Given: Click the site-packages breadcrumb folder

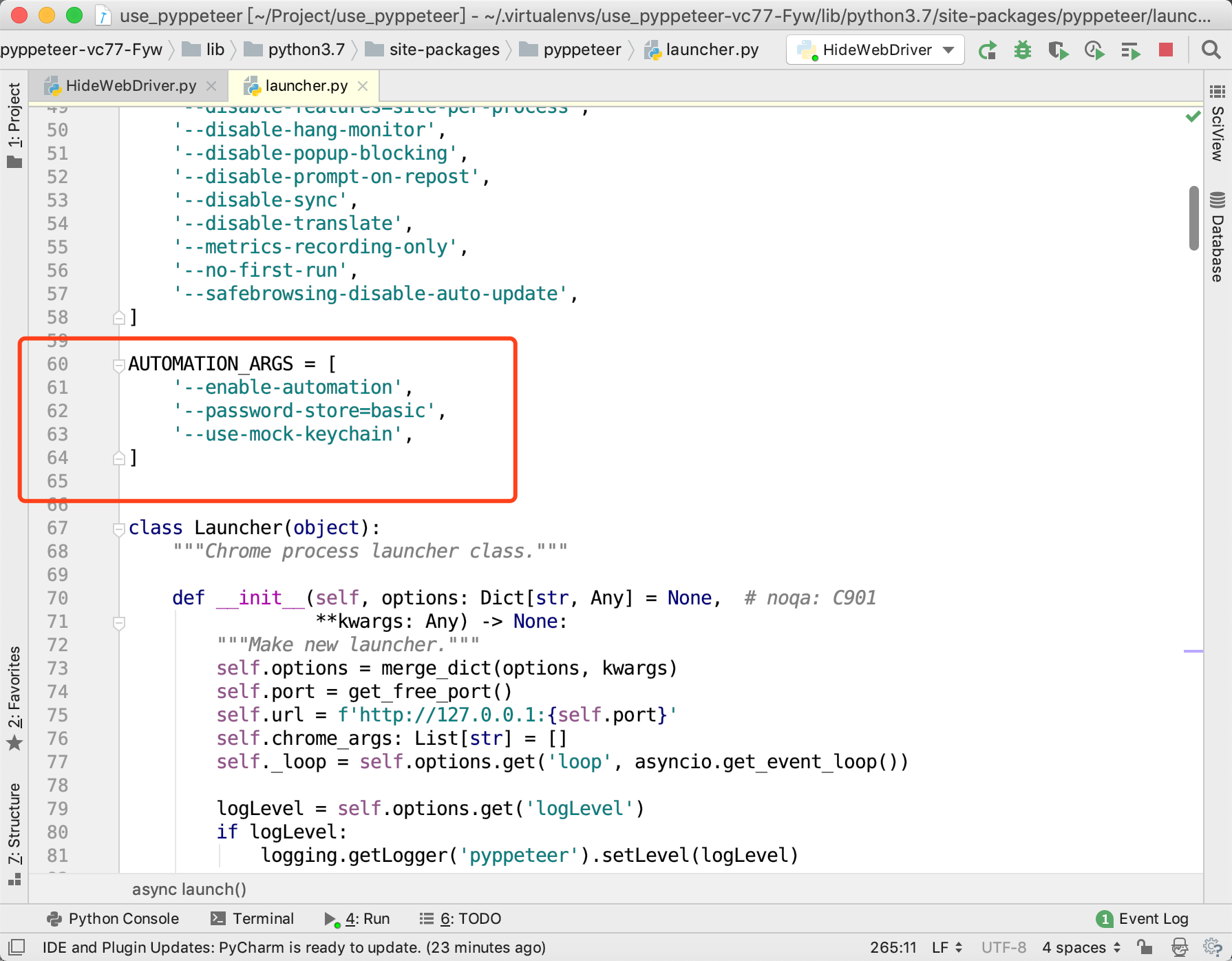Looking at the screenshot, I should (432, 50).
